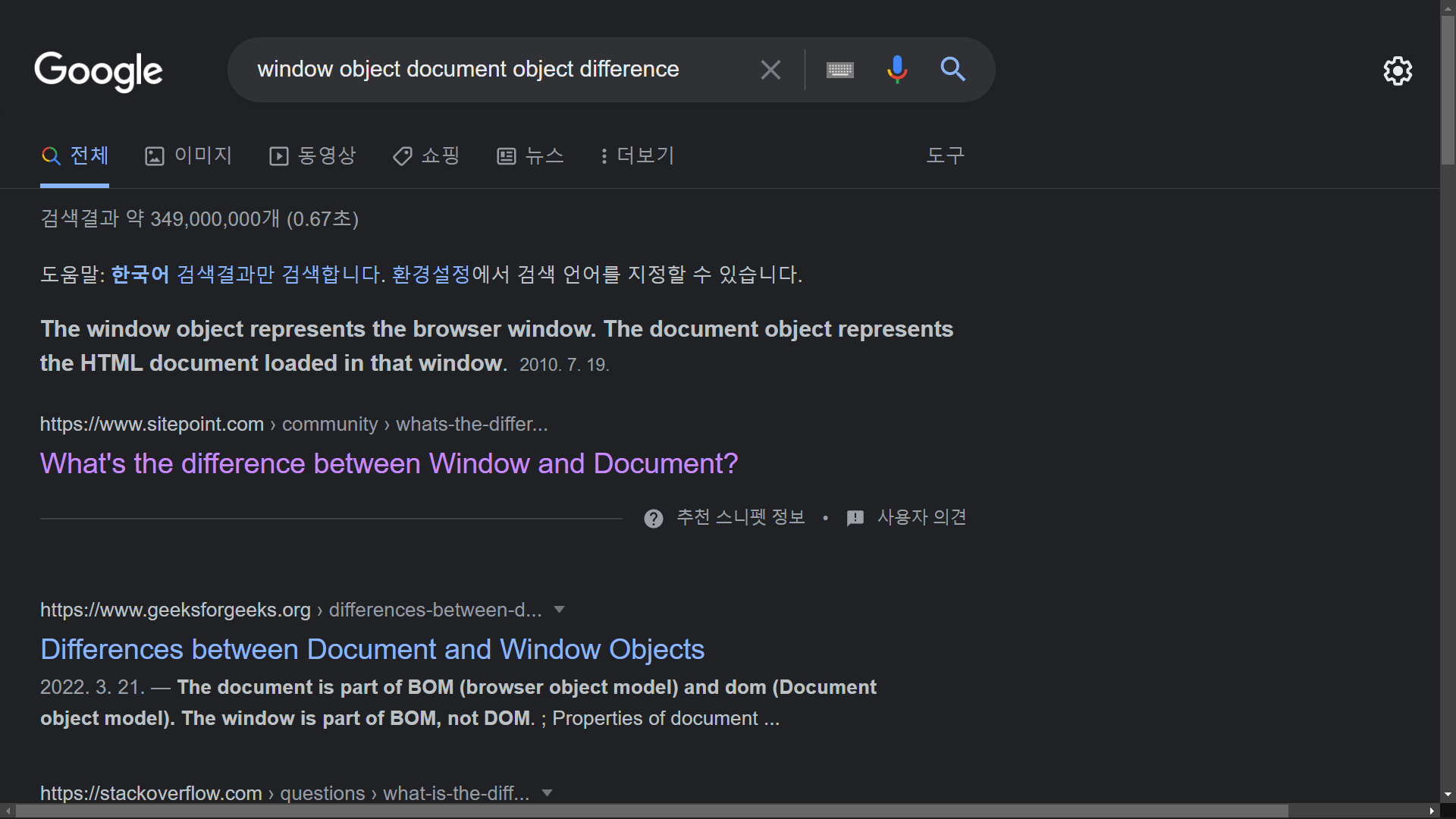
Task: Click the vertical scrollbar thumb
Action: [x=1448, y=89]
